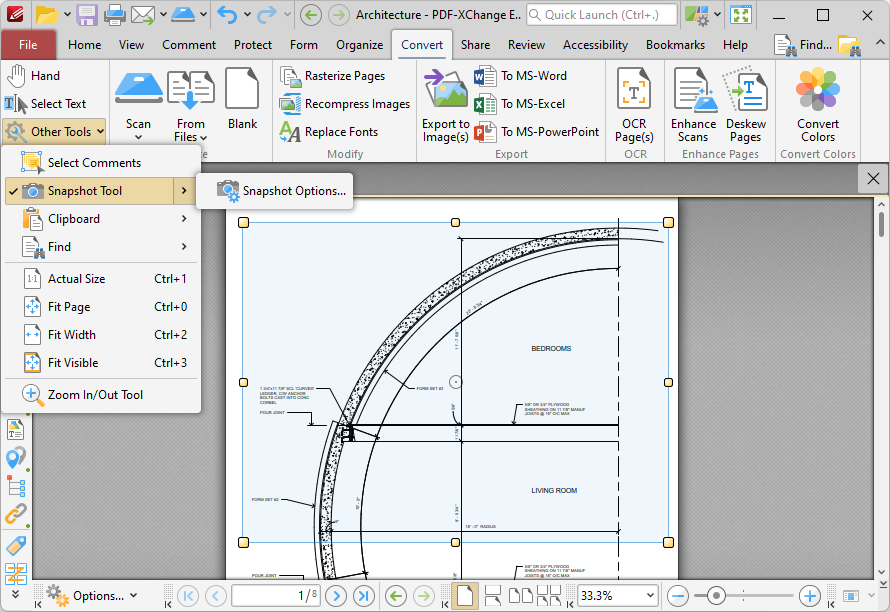
Task: Open the zoom percentage combo box
Action: point(618,596)
